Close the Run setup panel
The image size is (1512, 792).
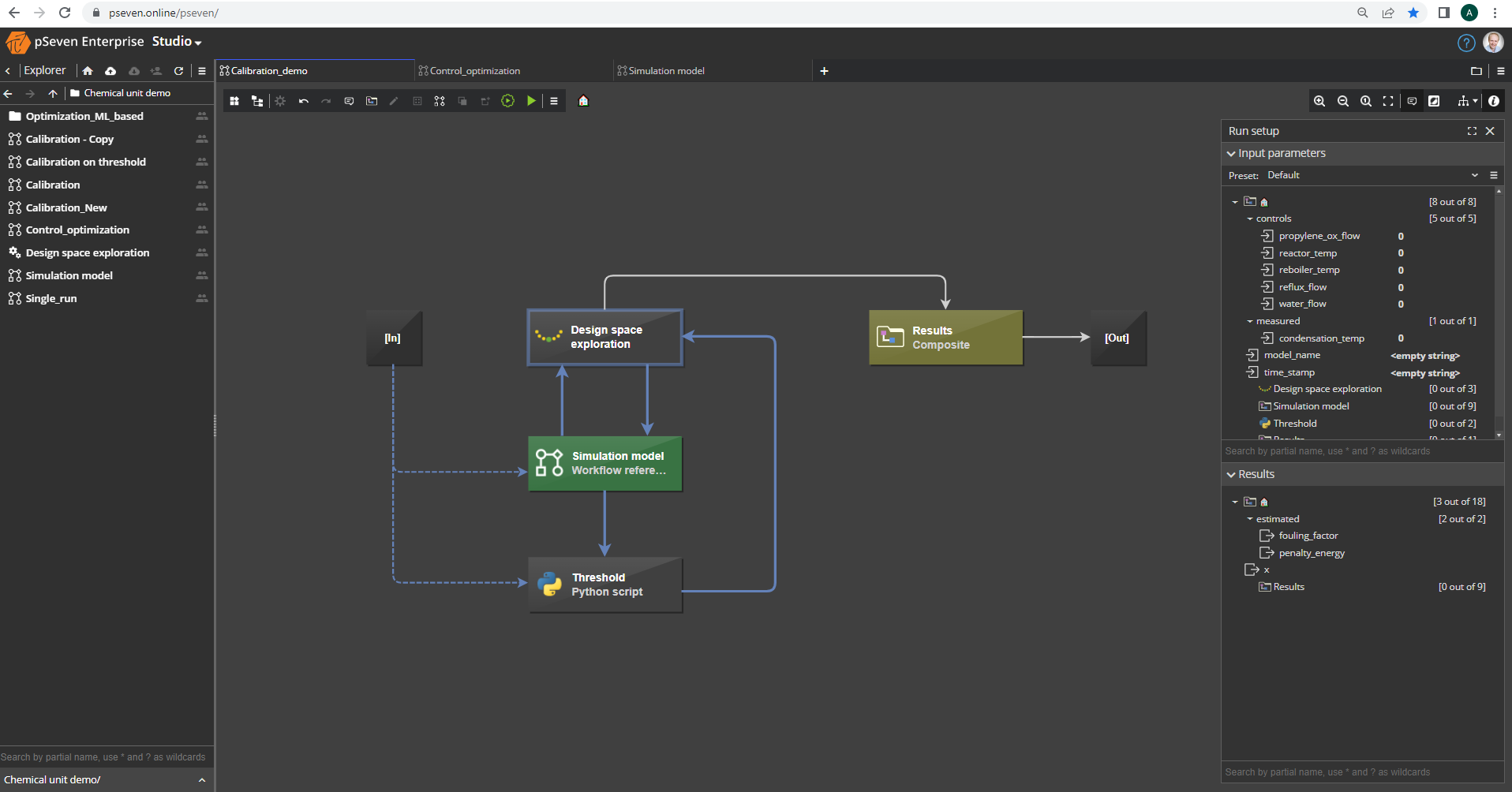1490,131
